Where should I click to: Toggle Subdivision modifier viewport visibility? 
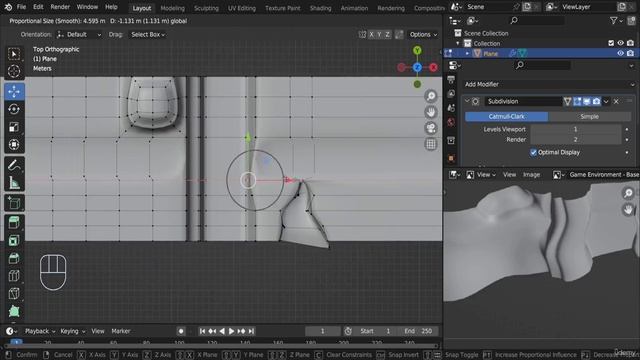pos(587,101)
